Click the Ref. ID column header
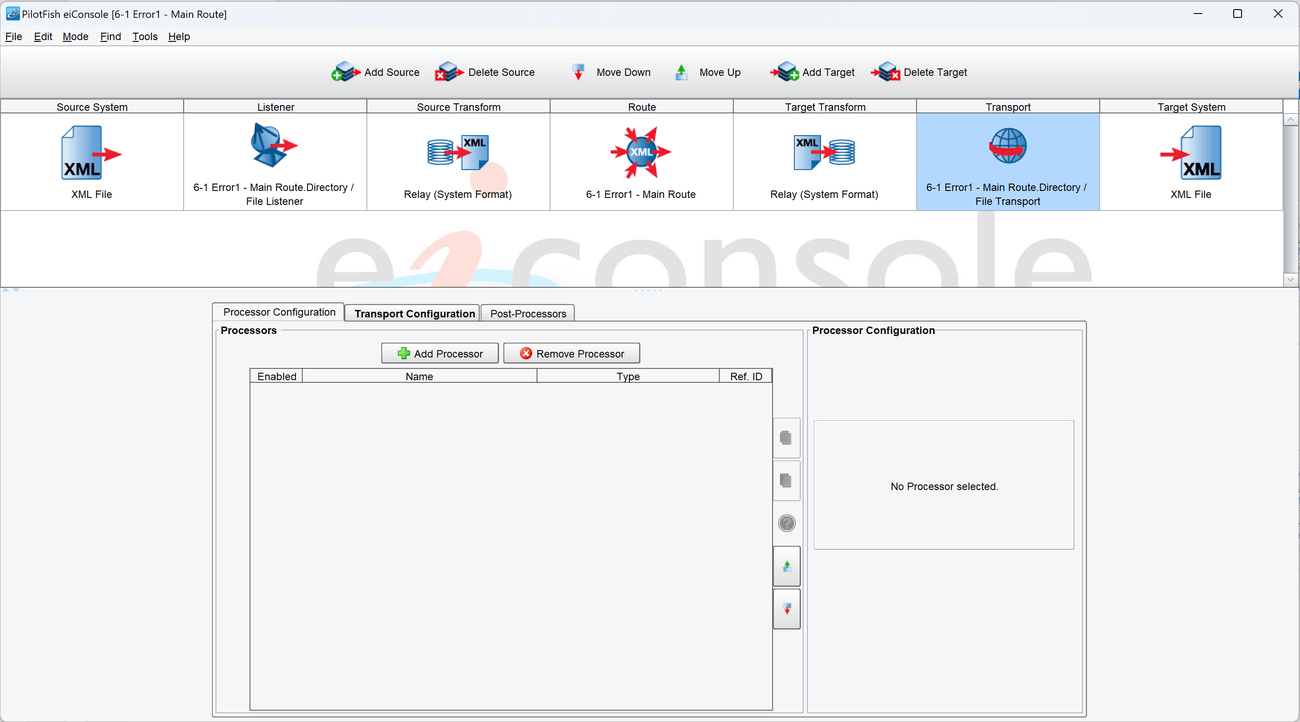Image resolution: width=1300 pixels, height=722 pixels. pyautogui.click(x=746, y=376)
